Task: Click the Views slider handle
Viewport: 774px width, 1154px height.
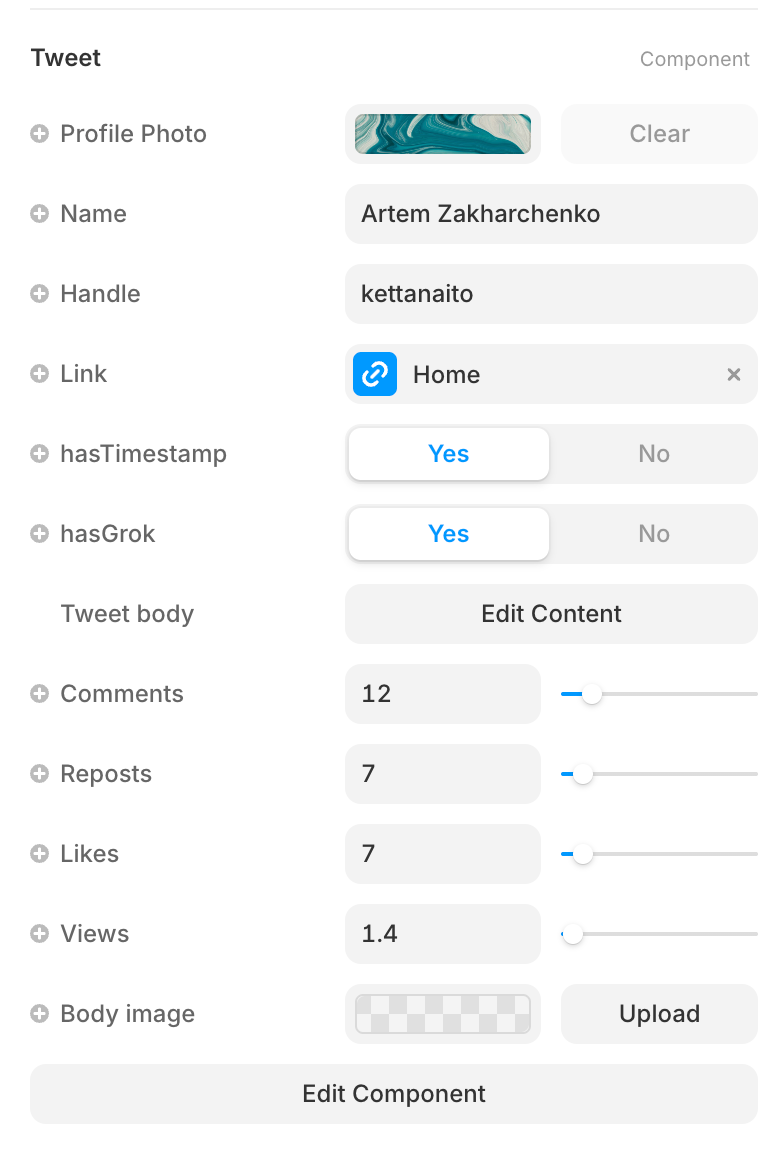Action: point(572,933)
